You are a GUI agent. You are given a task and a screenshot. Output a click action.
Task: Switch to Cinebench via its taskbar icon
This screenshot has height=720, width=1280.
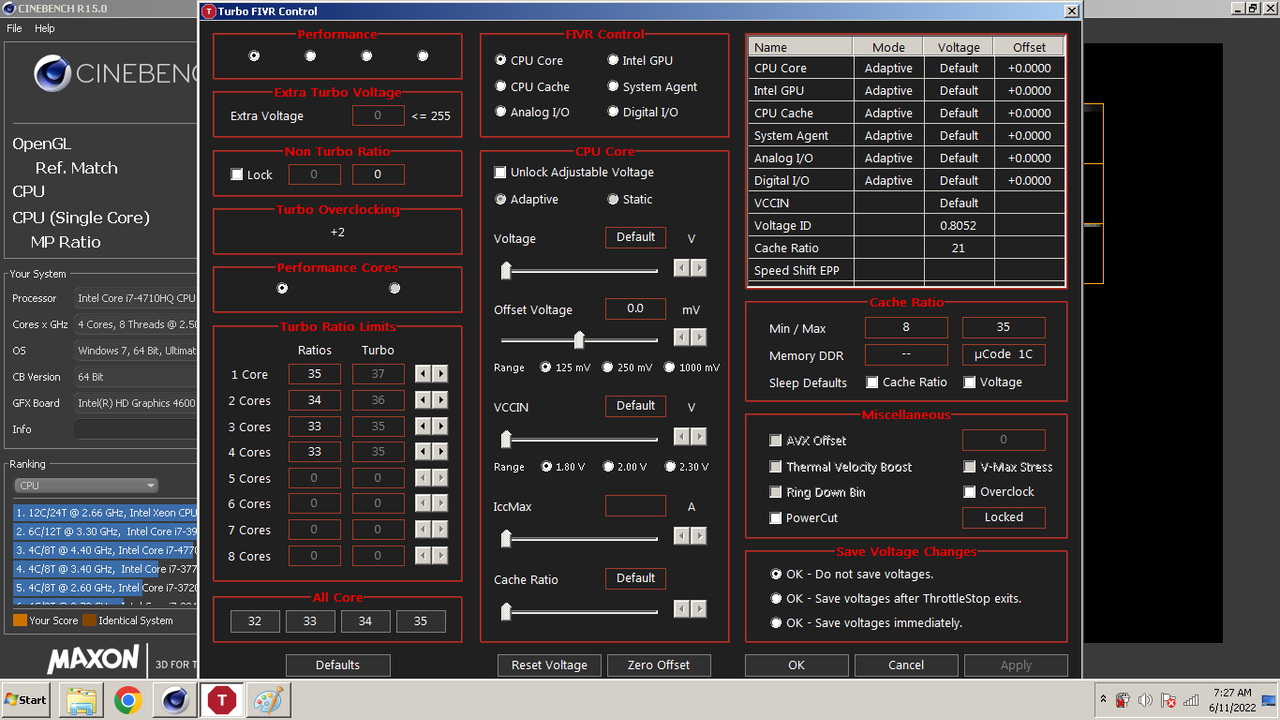tap(175, 700)
